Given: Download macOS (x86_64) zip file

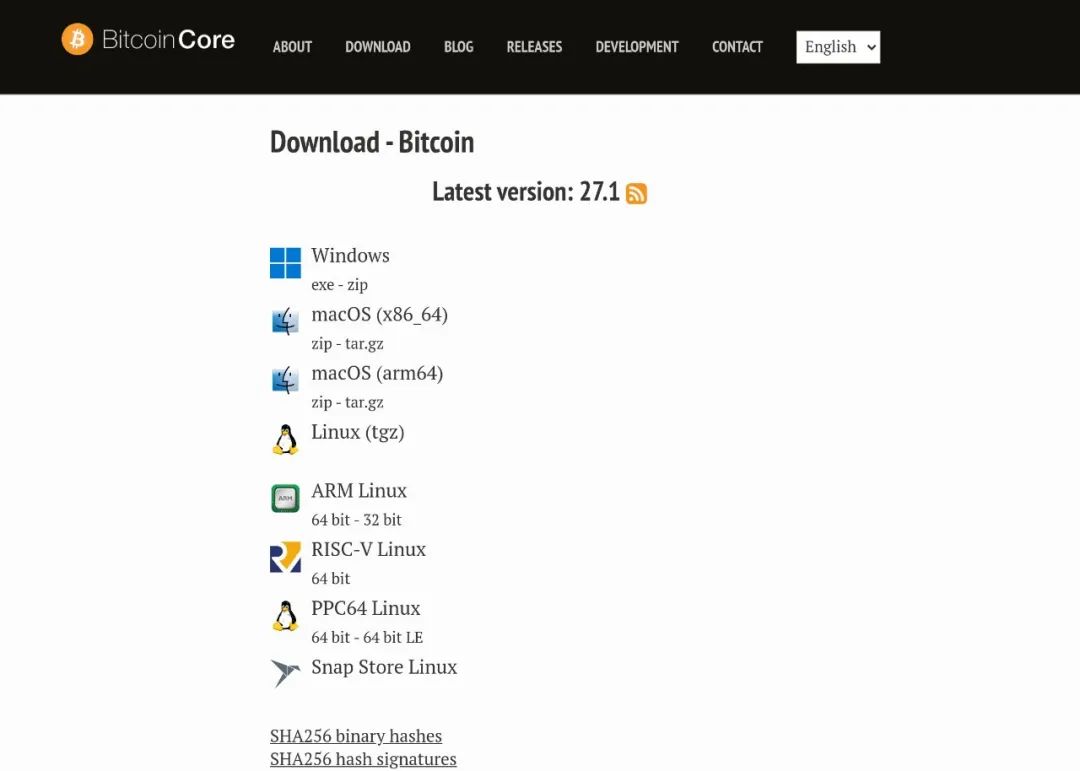Looking at the screenshot, I should click(x=322, y=343).
